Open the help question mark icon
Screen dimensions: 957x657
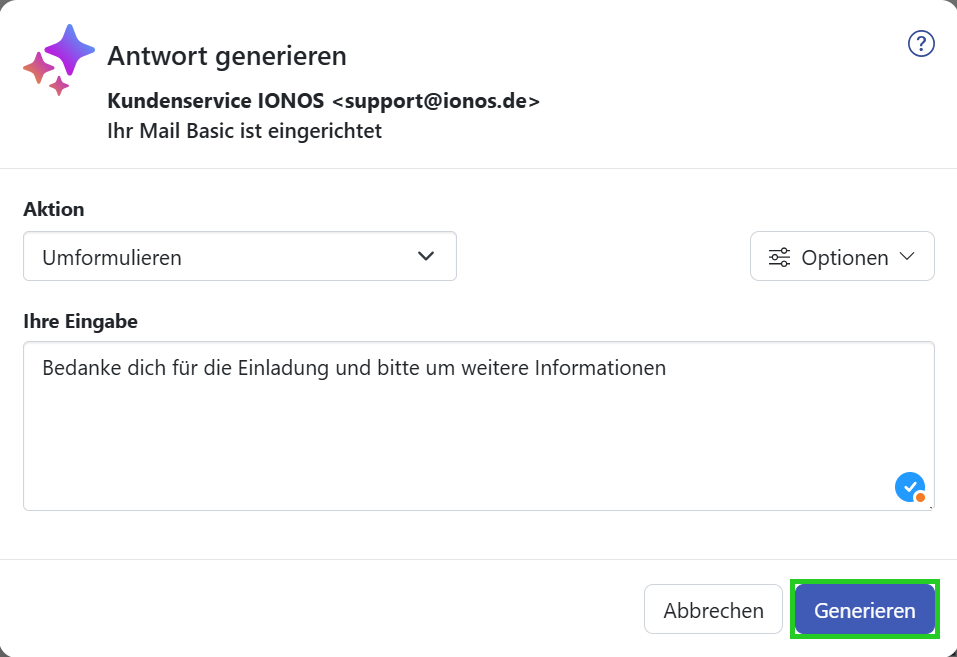(x=921, y=44)
